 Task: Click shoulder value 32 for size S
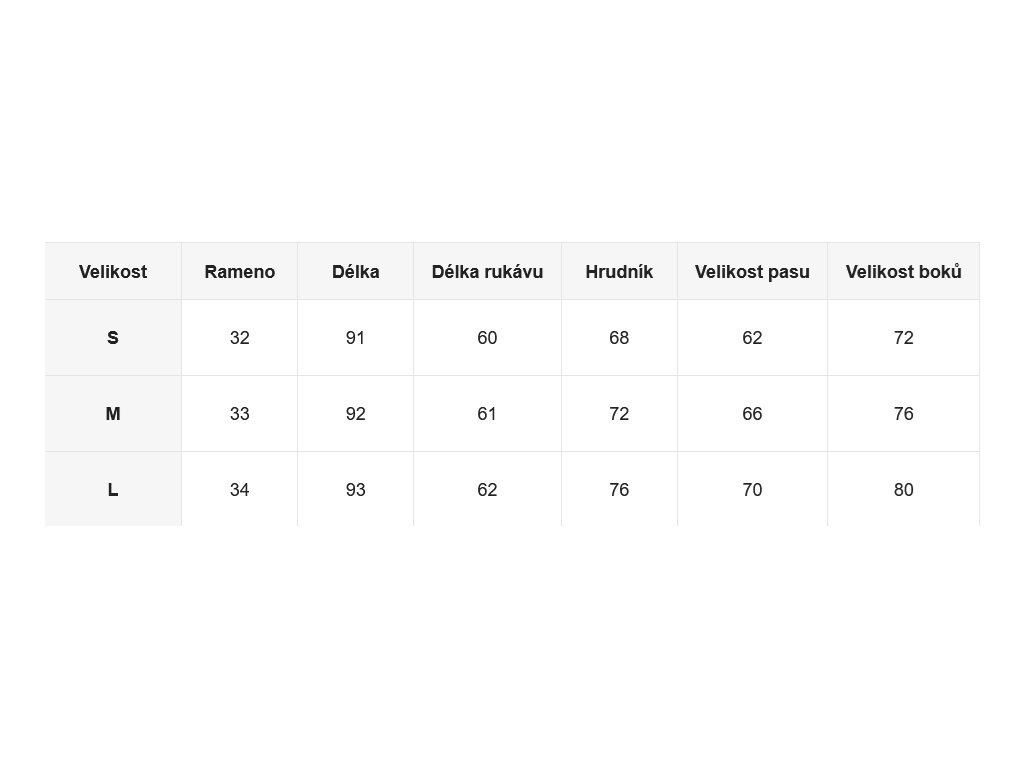[x=240, y=338]
